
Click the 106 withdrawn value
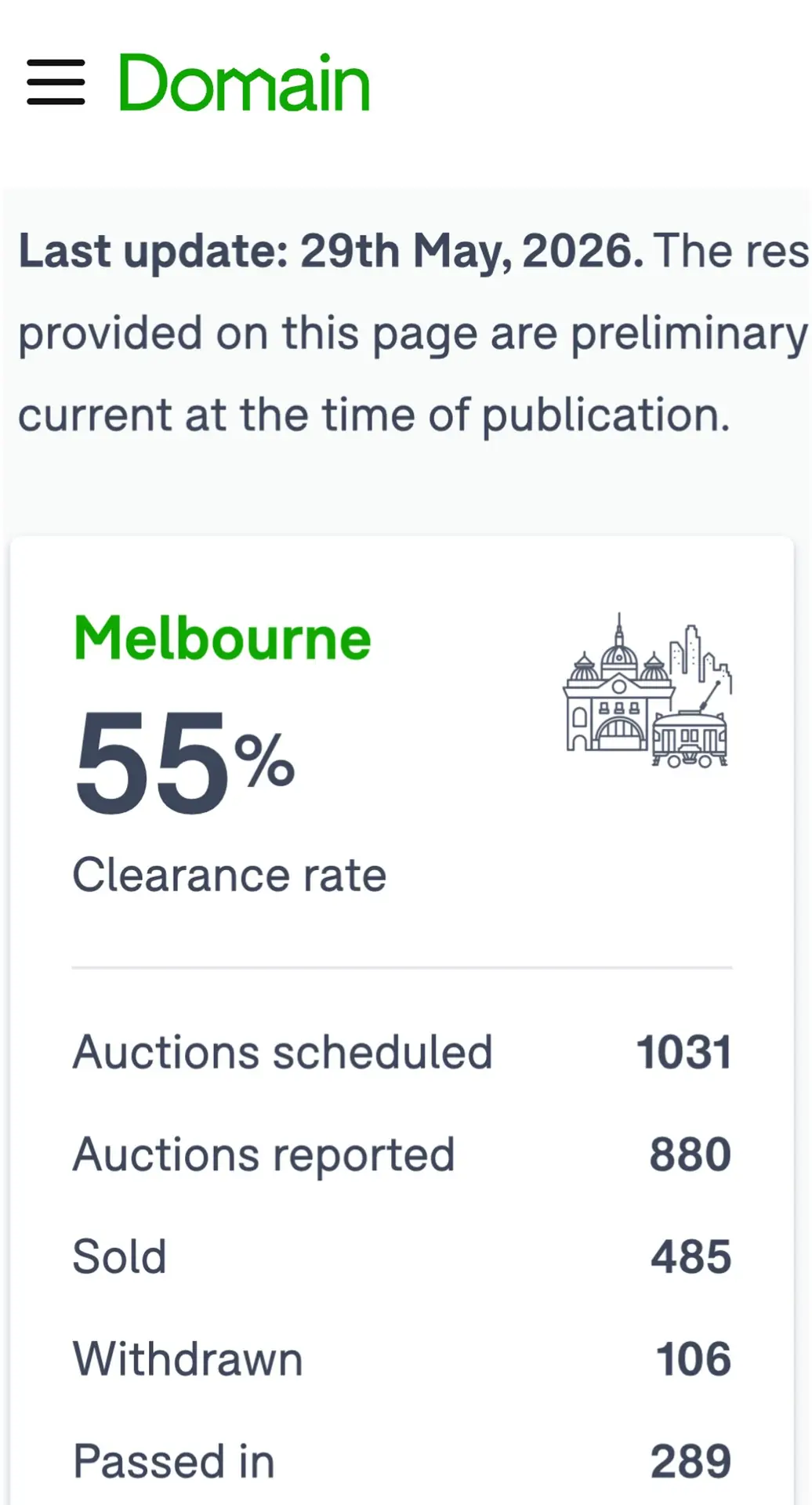point(694,1359)
